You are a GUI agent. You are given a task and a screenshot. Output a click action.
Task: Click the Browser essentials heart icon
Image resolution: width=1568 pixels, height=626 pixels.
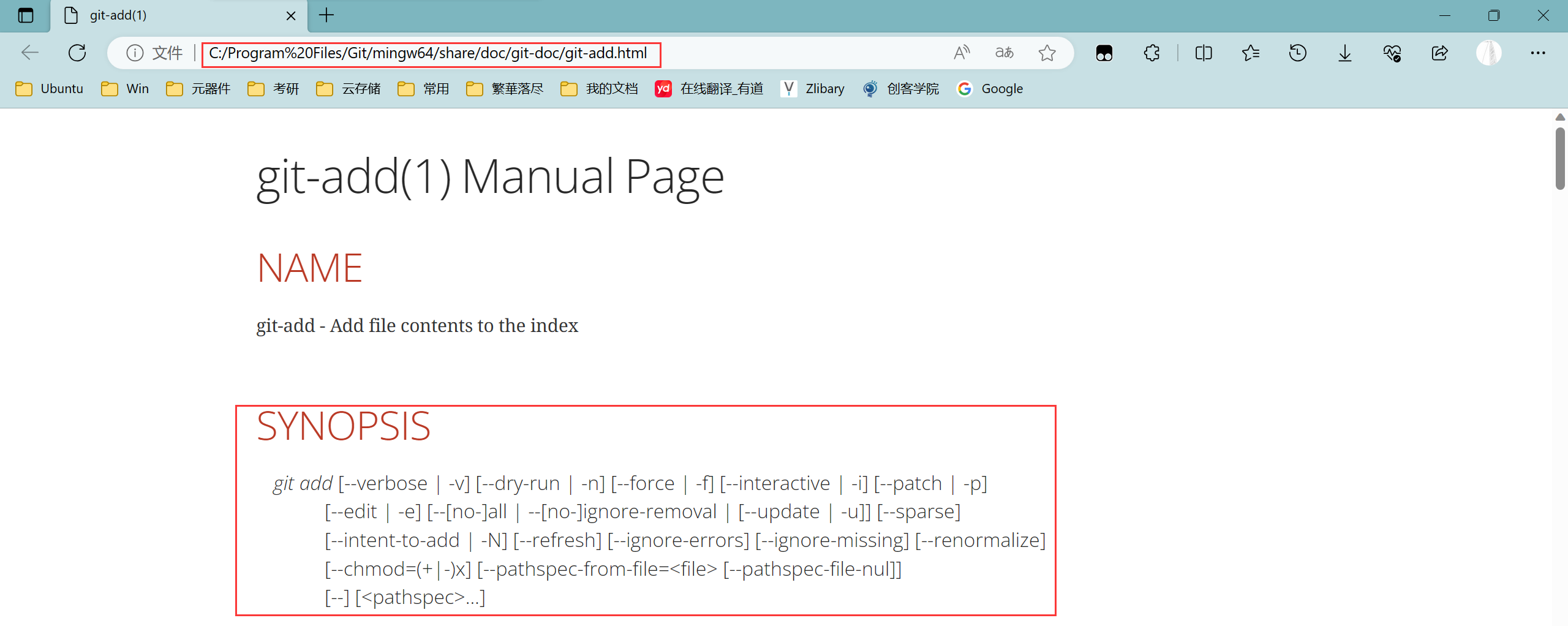click(1392, 53)
